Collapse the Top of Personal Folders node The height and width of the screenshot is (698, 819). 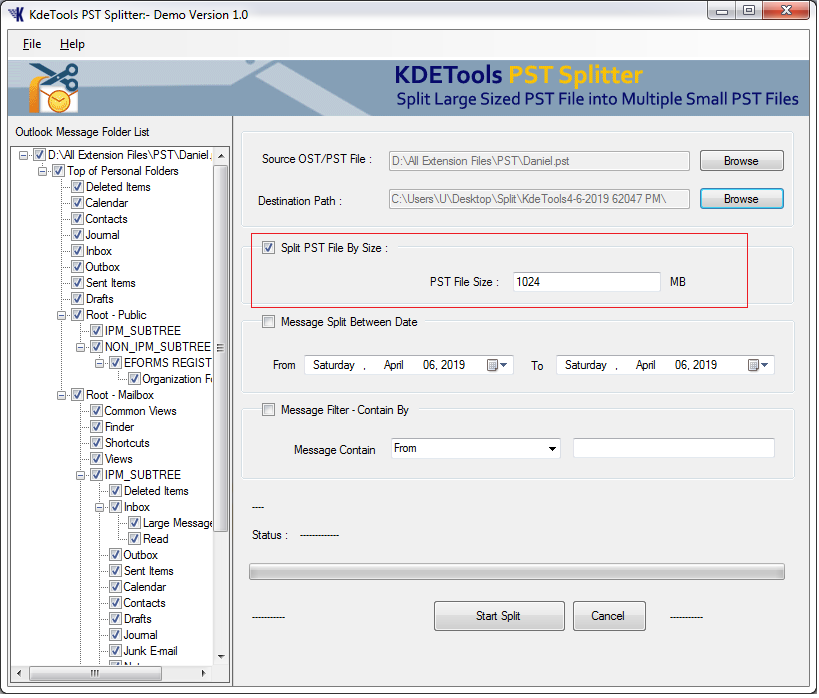coord(44,171)
